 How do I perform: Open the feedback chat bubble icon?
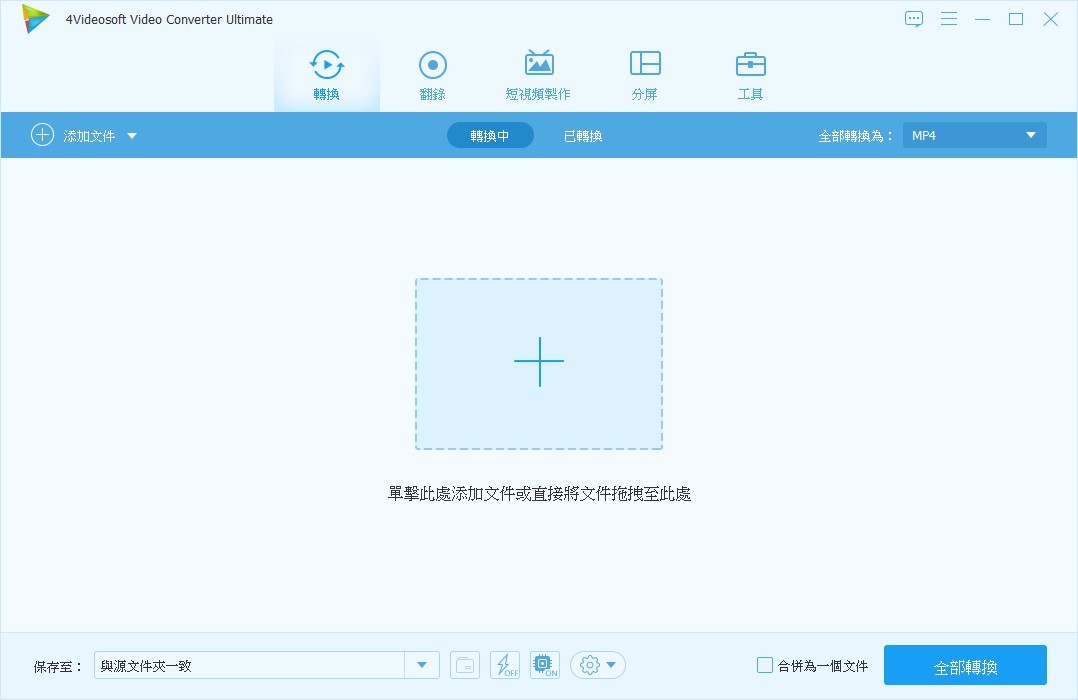coord(914,19)
